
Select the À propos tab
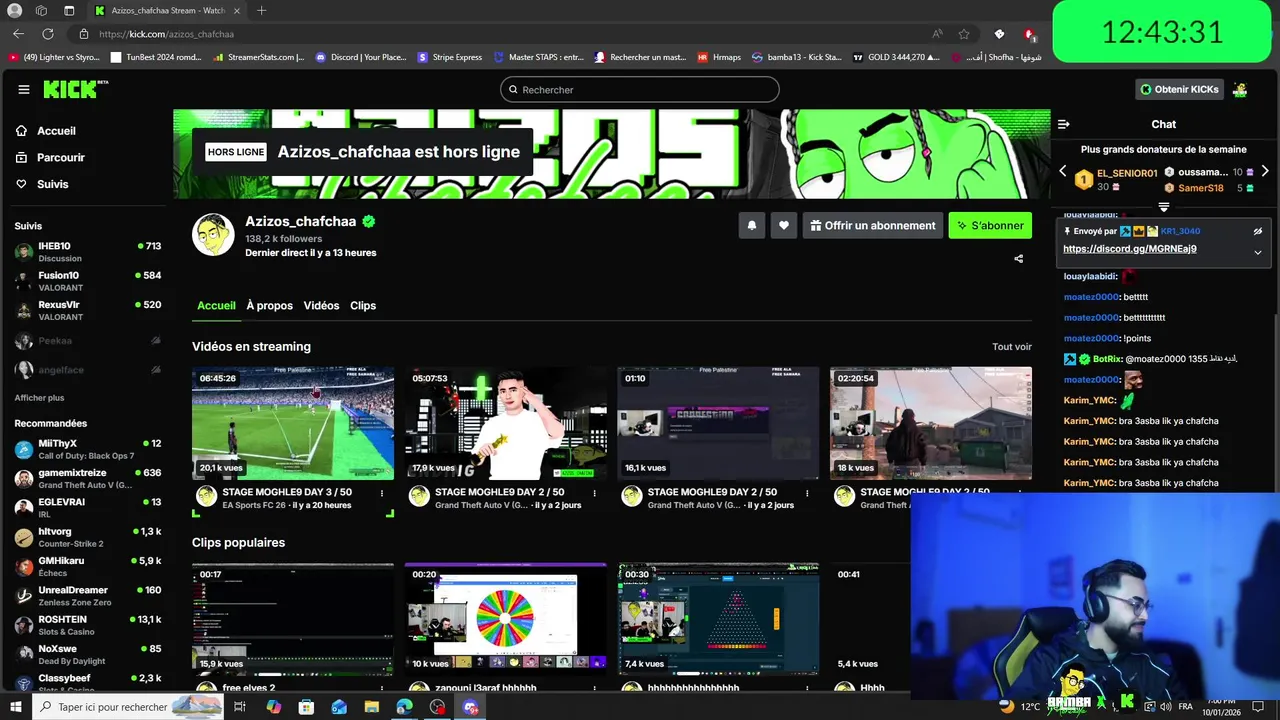tap(270, 306)
